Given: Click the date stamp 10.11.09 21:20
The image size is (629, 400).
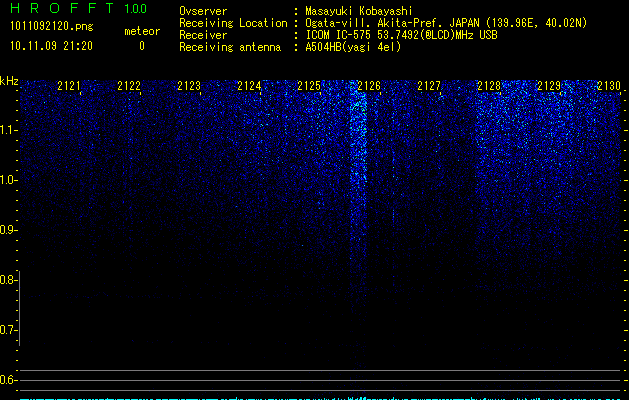Looking at the screenshot, I should click(x=51, y=46).
